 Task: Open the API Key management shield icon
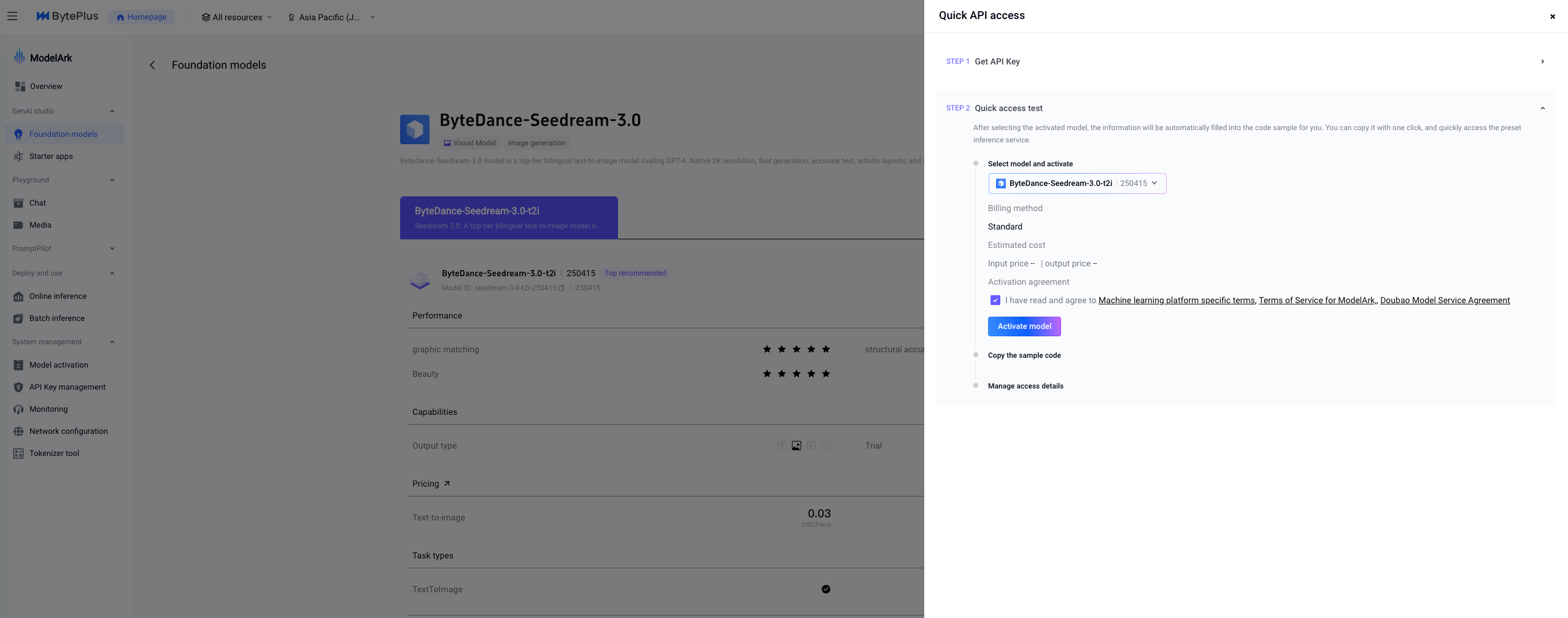point(18,387)
